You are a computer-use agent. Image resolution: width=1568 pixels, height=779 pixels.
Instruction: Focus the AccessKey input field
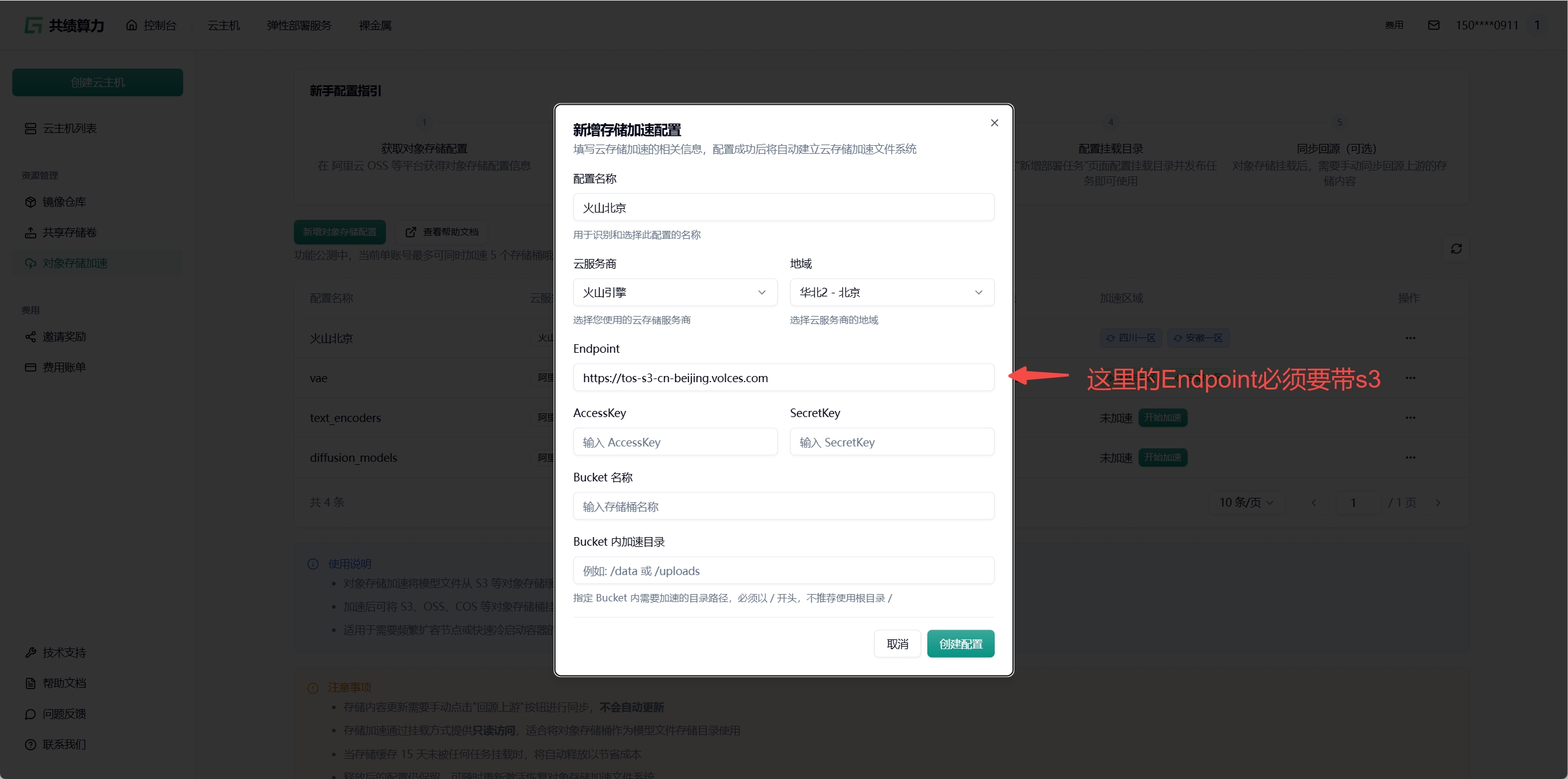[675, 442]
